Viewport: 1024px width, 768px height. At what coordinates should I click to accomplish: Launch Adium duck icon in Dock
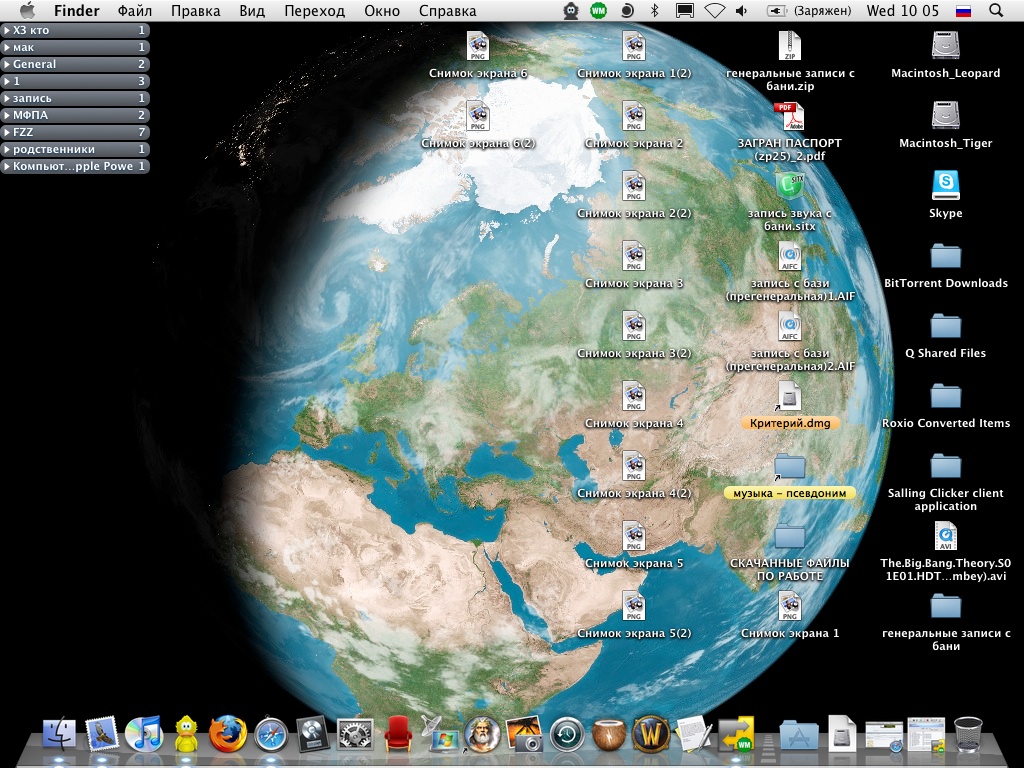(187, 733)
